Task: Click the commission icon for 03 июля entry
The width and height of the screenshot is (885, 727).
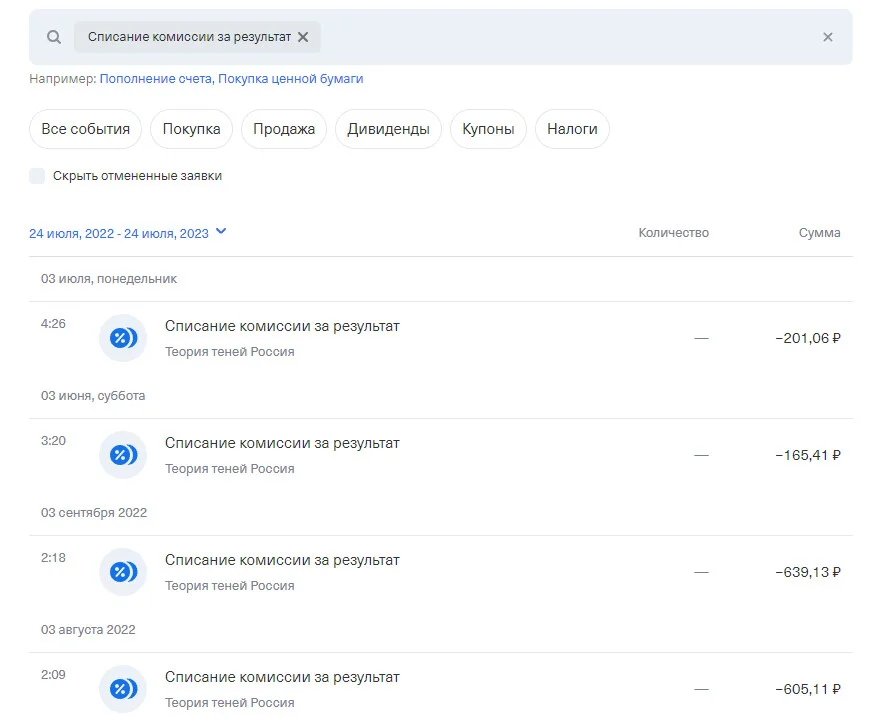Action: (123, 338)
